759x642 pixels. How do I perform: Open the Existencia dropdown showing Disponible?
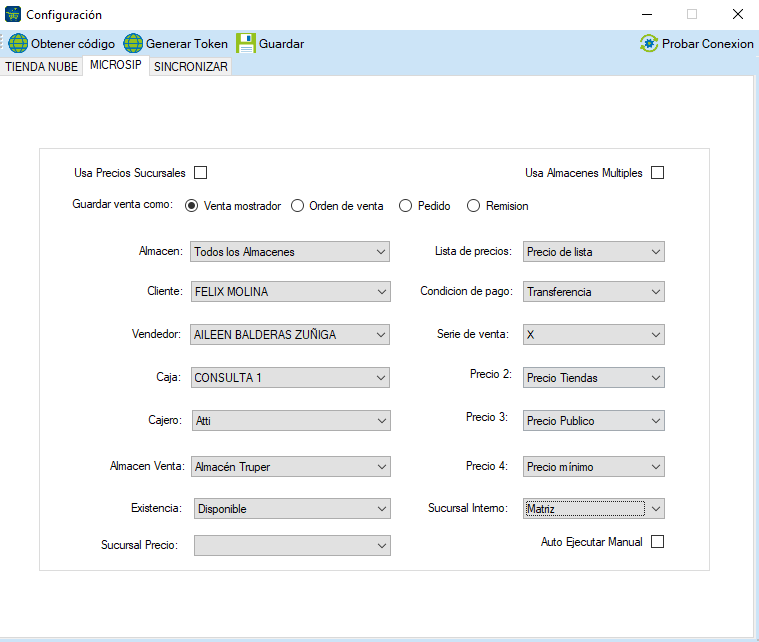pyautogui.click(x=292, y=509)
